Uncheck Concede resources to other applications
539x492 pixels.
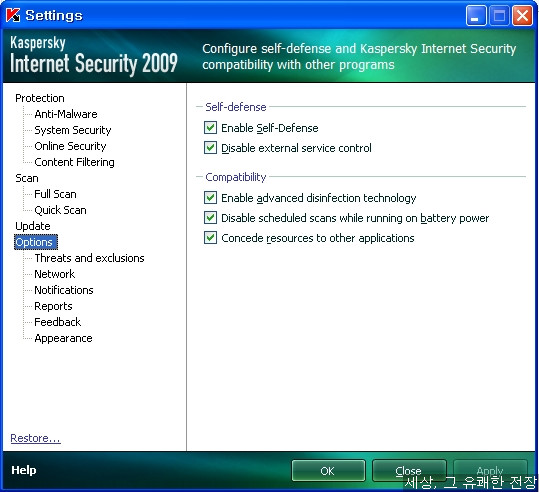click(210, 238)
